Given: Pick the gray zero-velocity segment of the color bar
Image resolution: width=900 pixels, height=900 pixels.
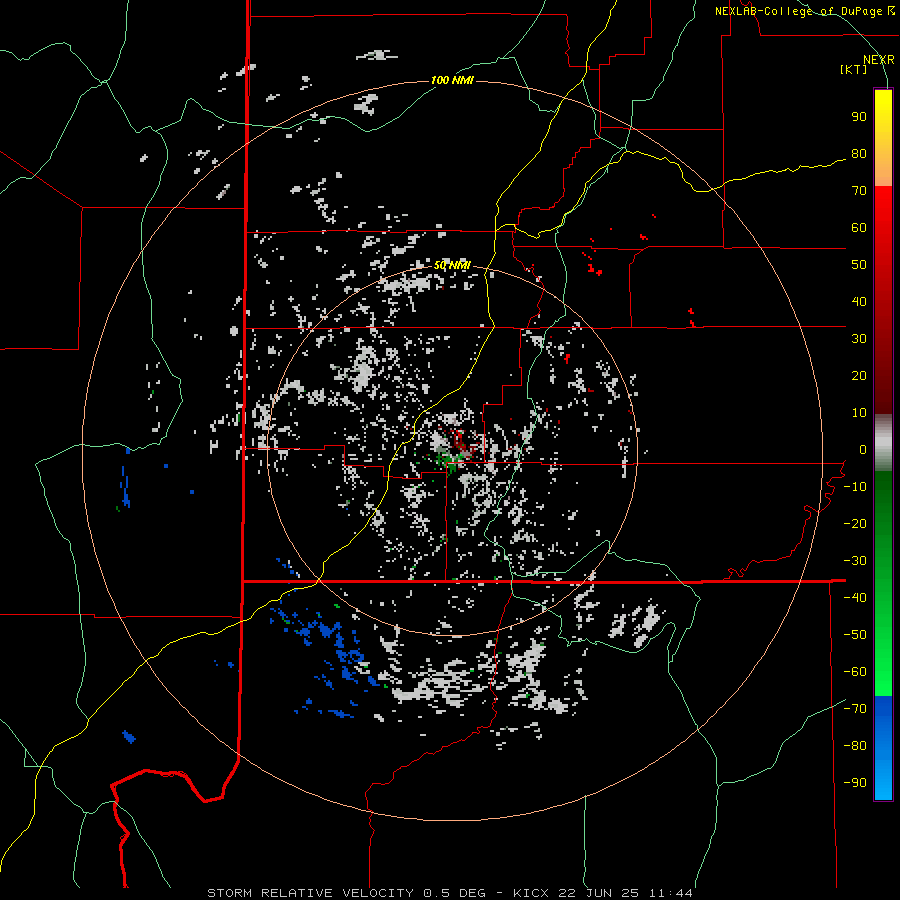Looking at the screenshot, I should [x=883, y=443].
